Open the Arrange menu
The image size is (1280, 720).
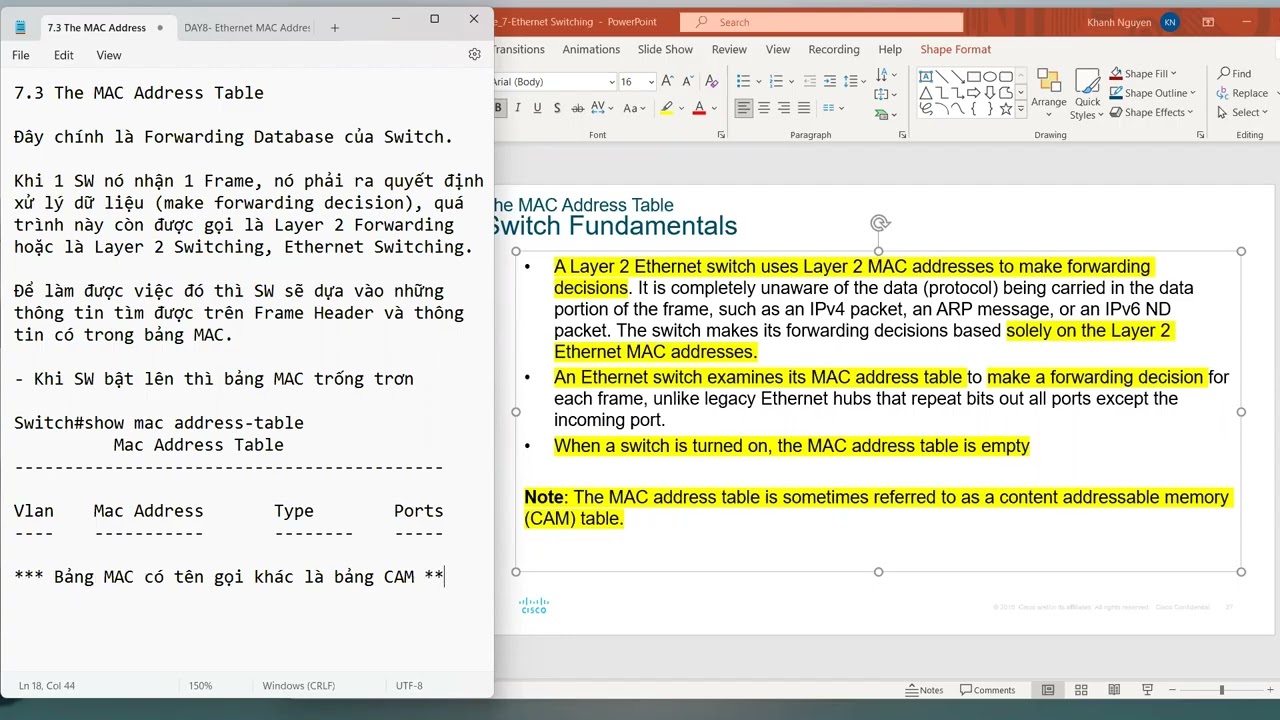[x=1049, y=94]
